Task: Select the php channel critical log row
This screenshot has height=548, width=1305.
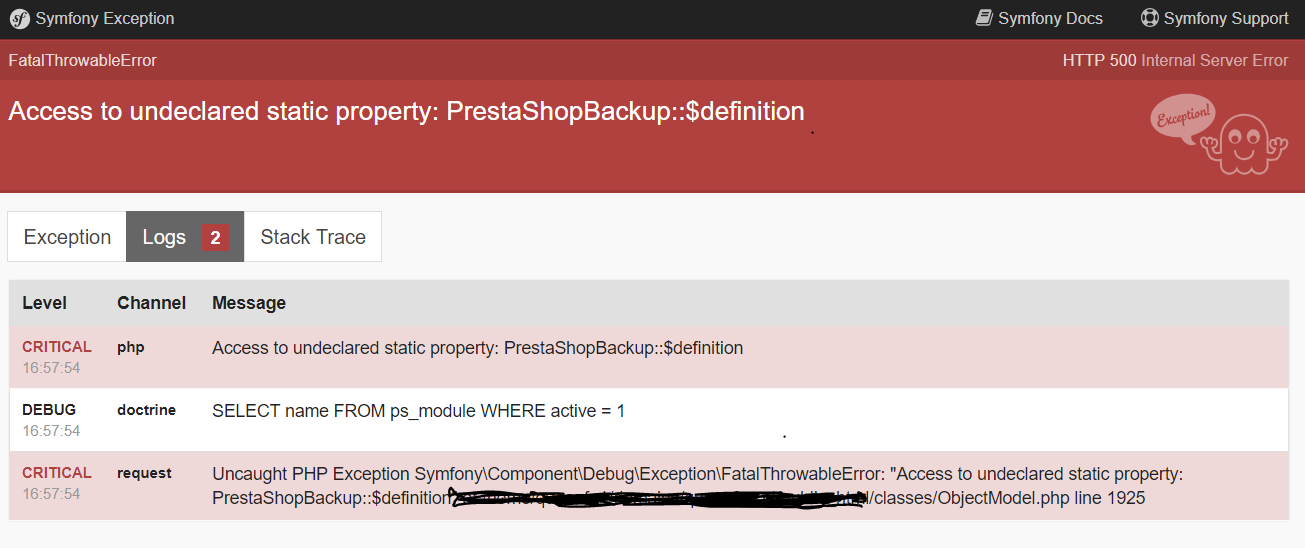Action: click(649, 357)
